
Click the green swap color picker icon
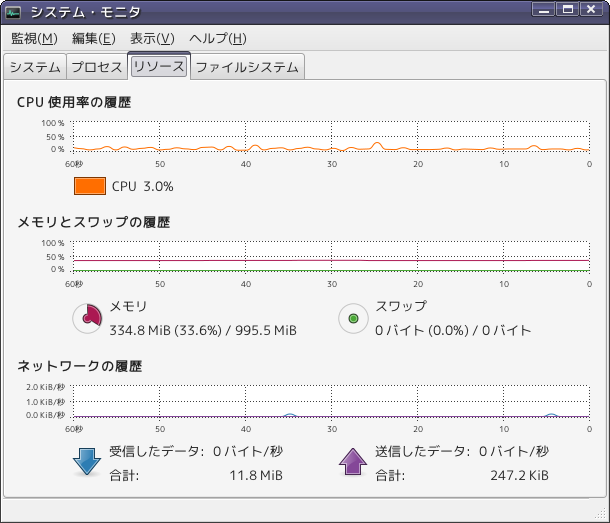353,319
